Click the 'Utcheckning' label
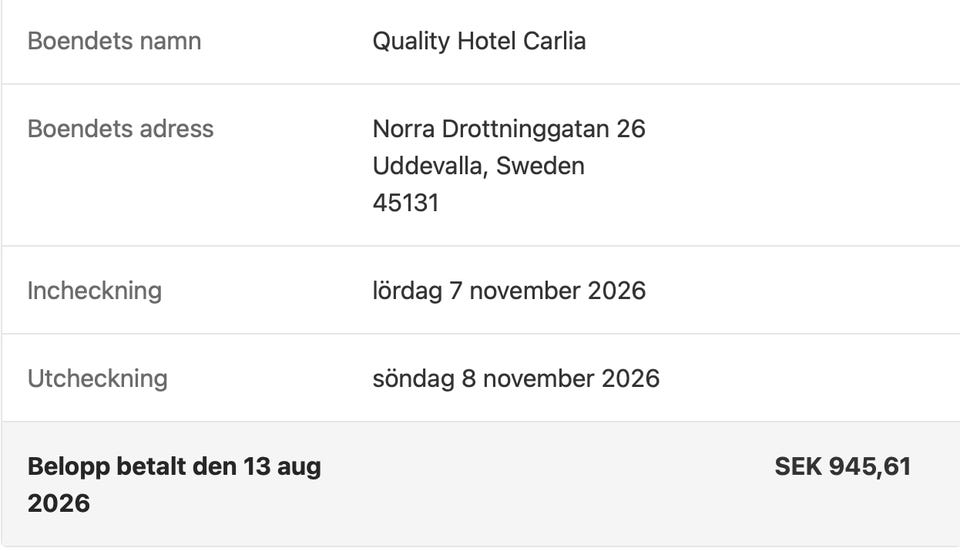 click(97, 378)
